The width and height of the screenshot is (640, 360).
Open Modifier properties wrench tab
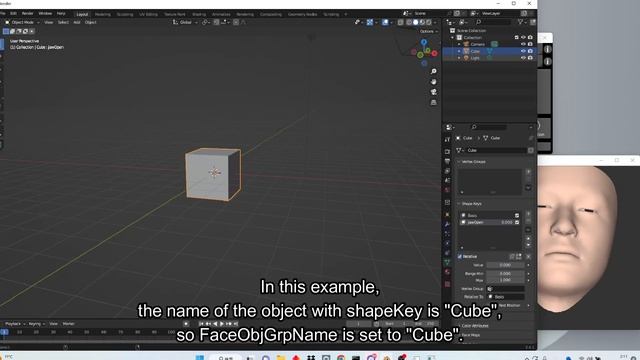tap(447, 224)
